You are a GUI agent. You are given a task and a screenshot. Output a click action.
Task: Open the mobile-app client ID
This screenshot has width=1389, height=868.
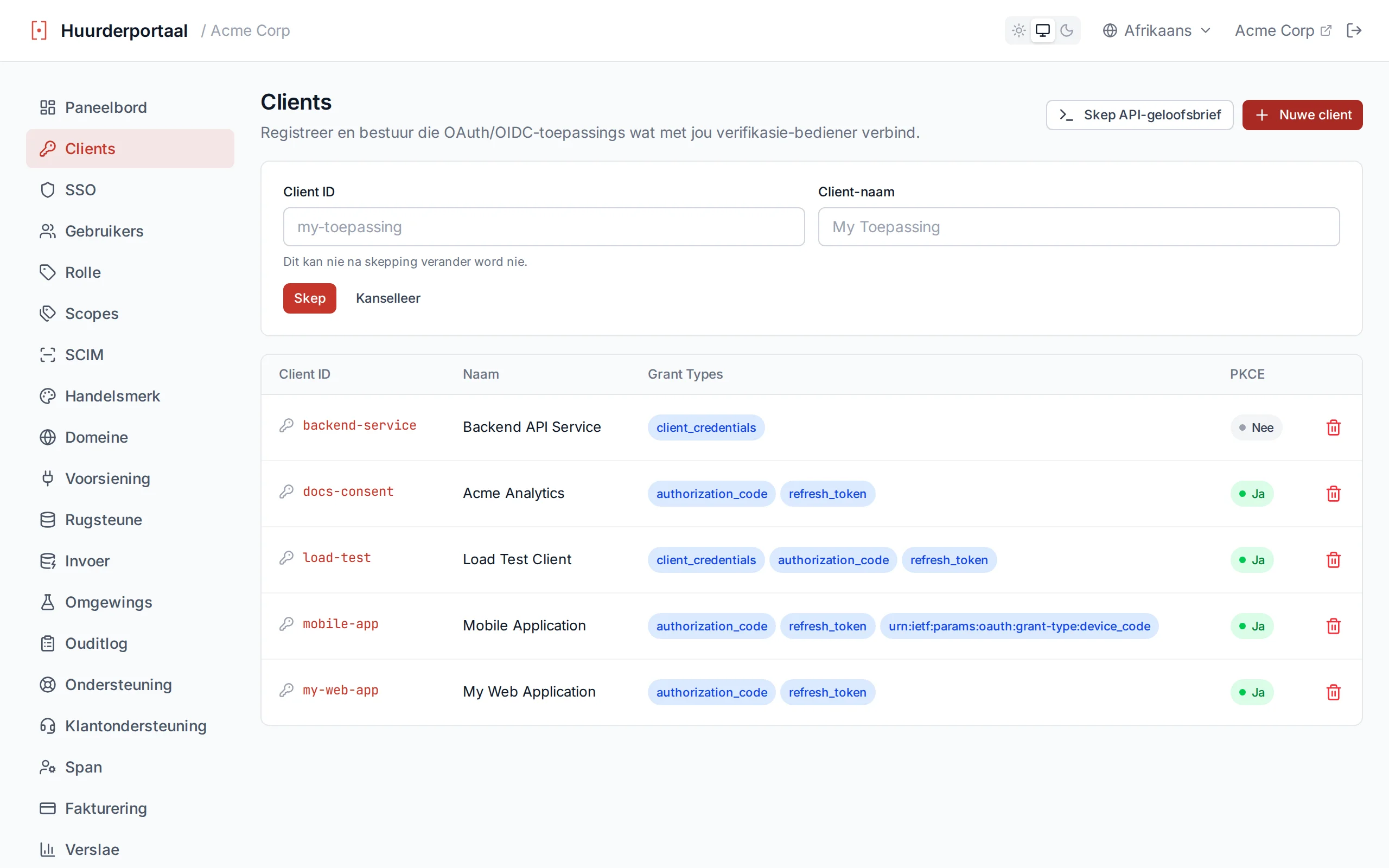(x=340, y=624)
